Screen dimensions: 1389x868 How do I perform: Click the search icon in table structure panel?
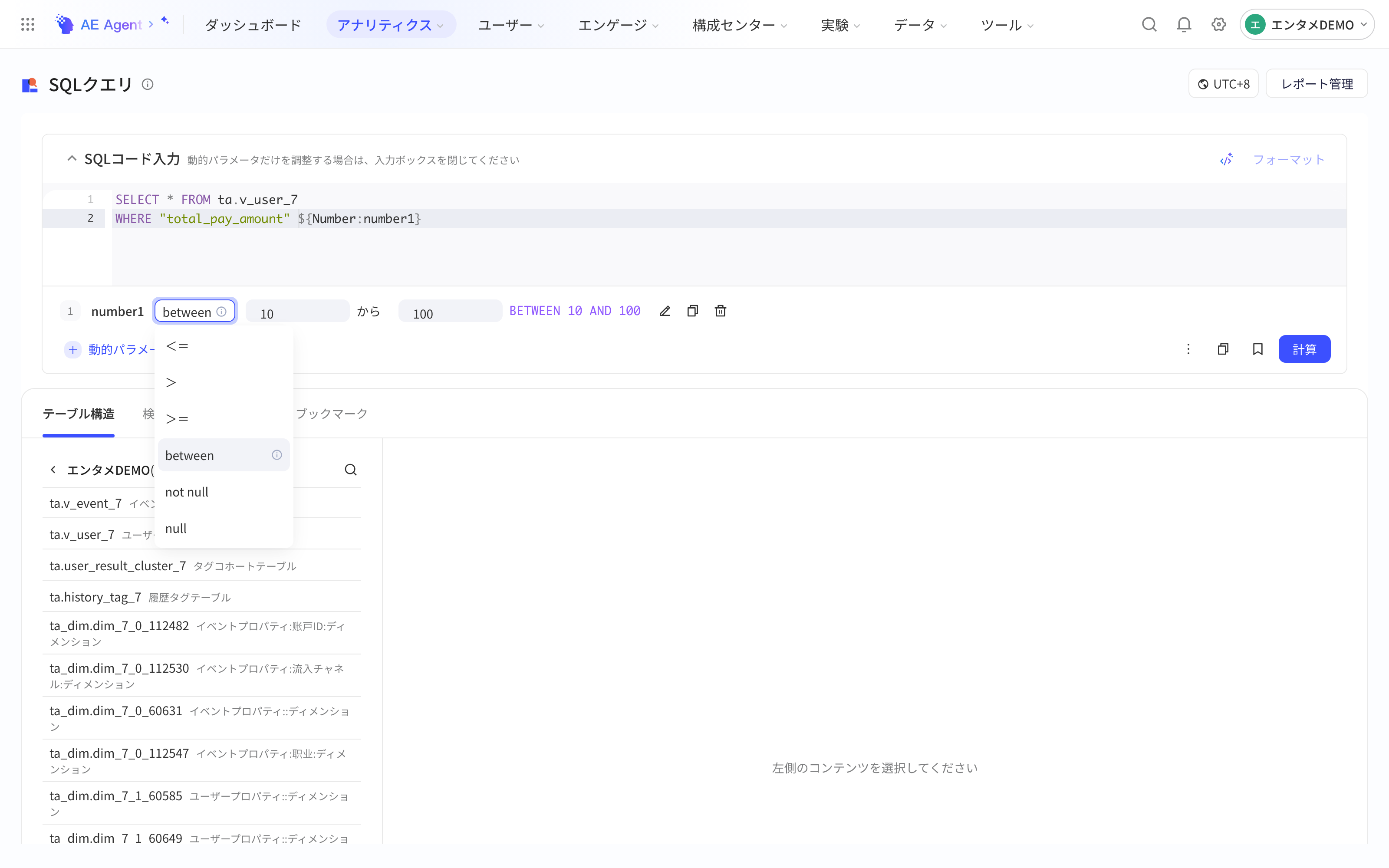pyautogui.click(x=351, y=470)
